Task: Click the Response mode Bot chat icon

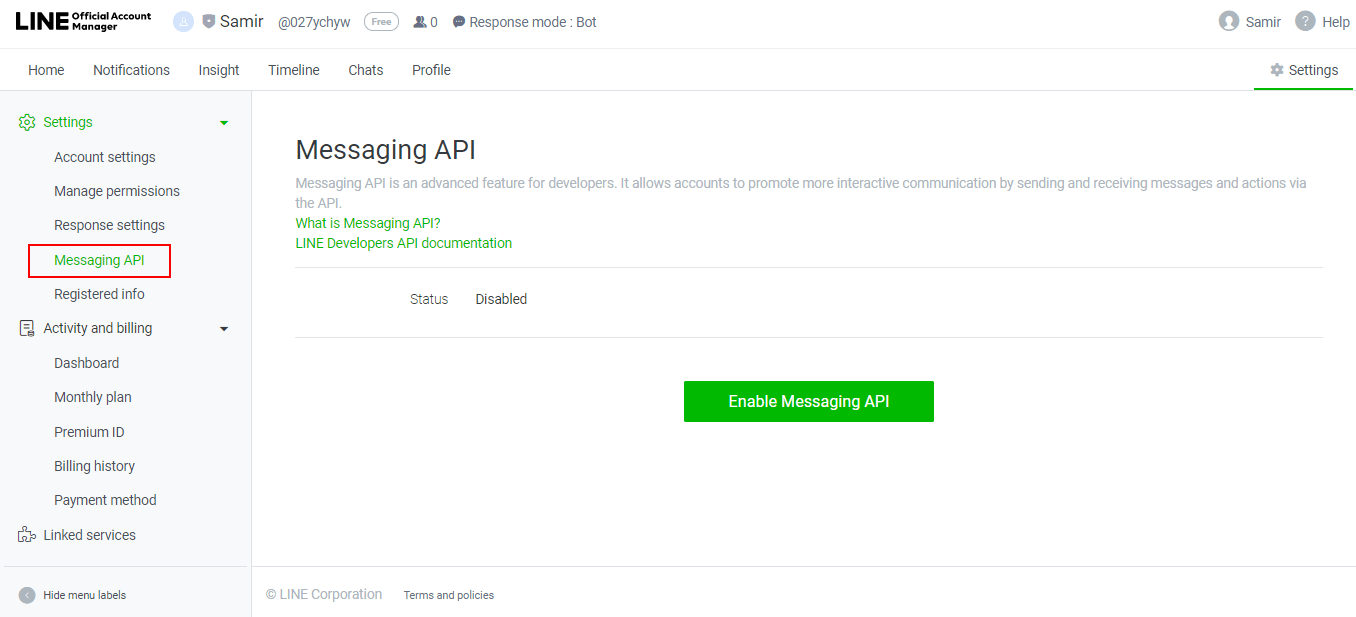Action: pyautogui.click(x=457, y=21)
